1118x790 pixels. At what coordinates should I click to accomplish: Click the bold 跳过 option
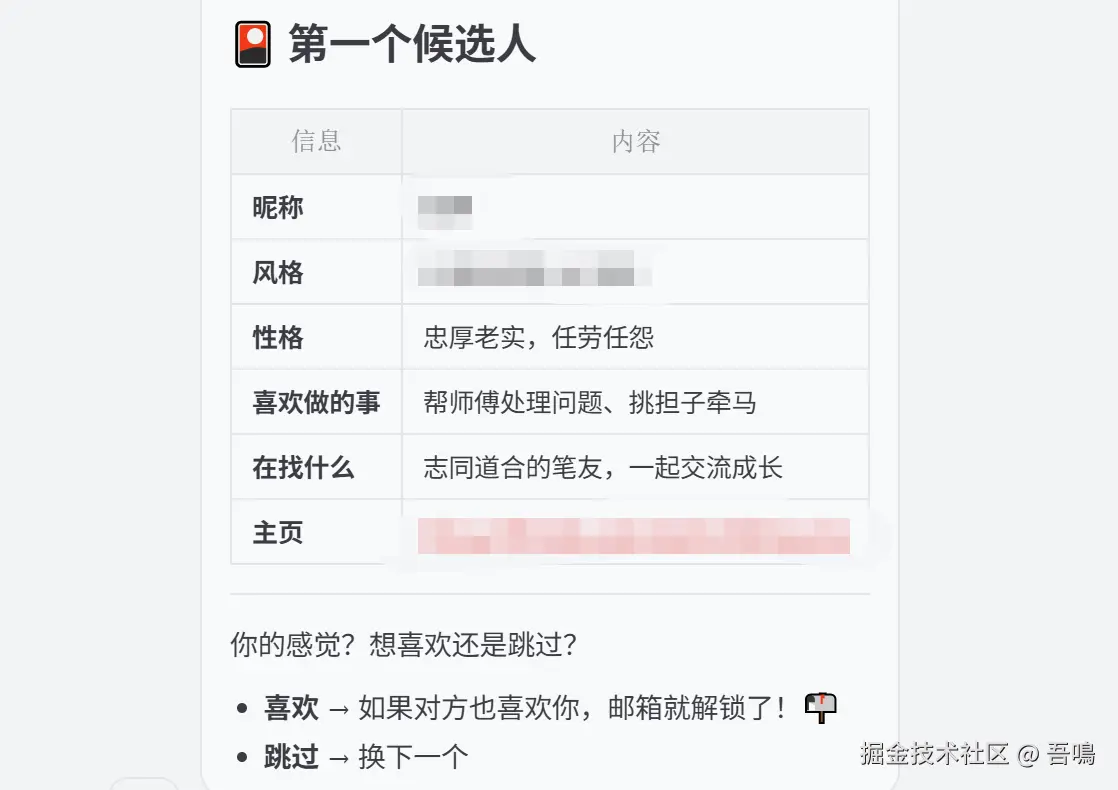coord(291,757)
